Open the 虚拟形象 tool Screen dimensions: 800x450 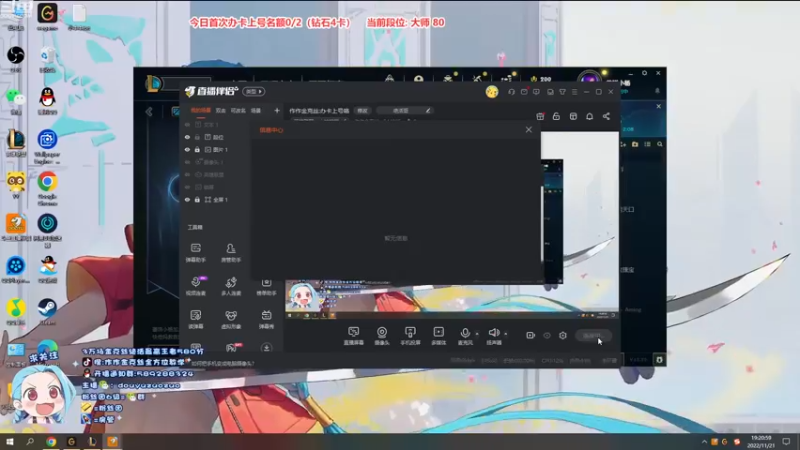pyautogui.click(x=231, y=319)
